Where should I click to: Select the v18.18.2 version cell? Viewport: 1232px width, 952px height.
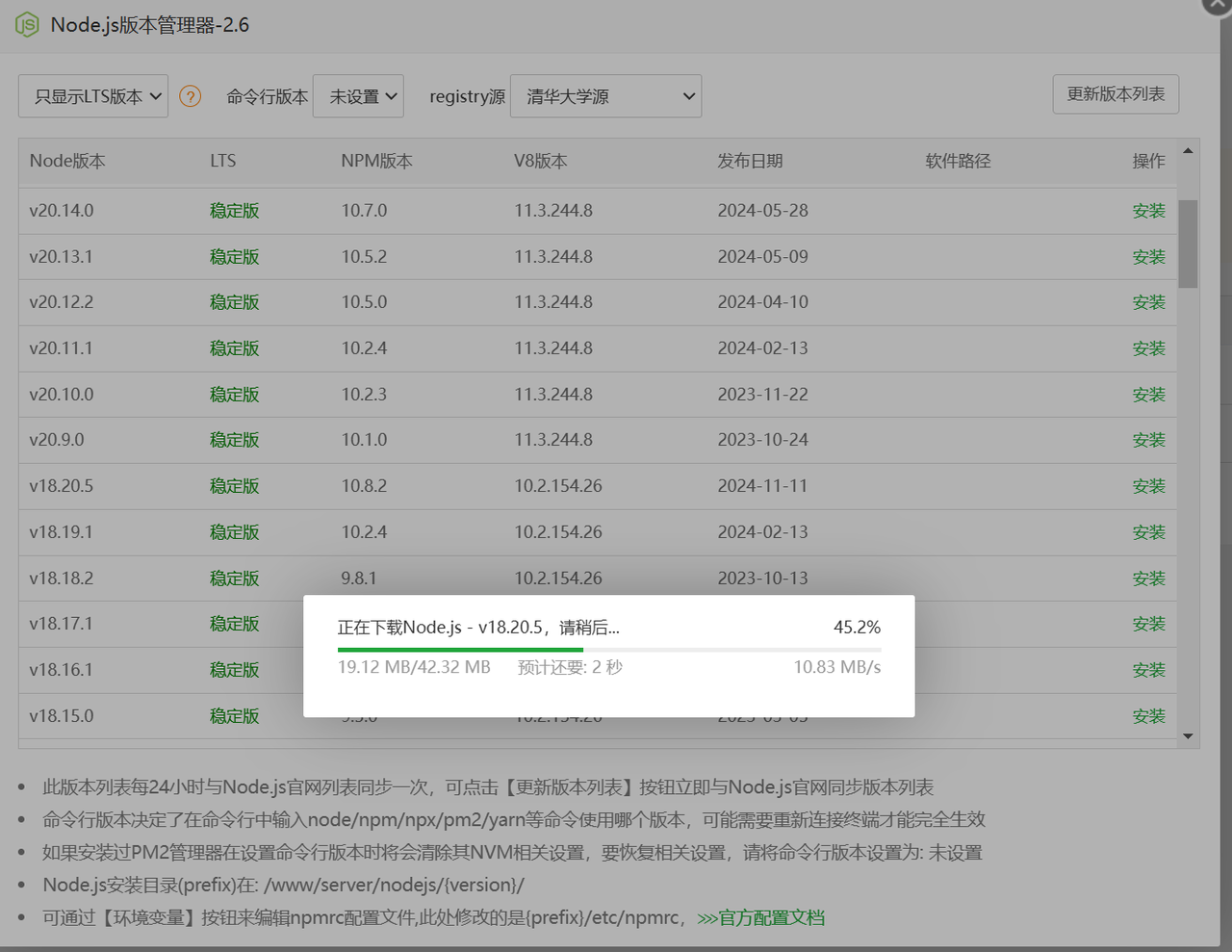[62, 579]
